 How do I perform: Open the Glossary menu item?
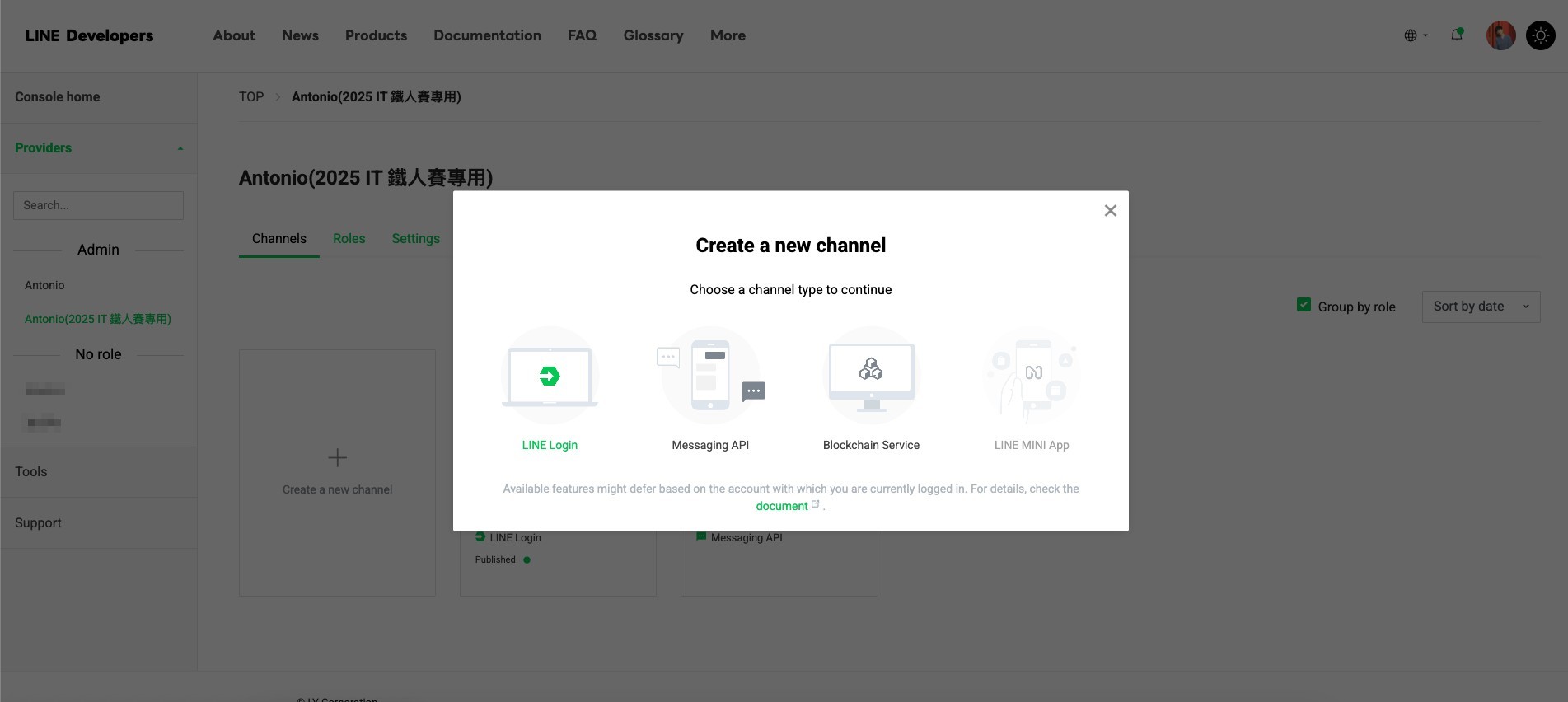(653, 35)
